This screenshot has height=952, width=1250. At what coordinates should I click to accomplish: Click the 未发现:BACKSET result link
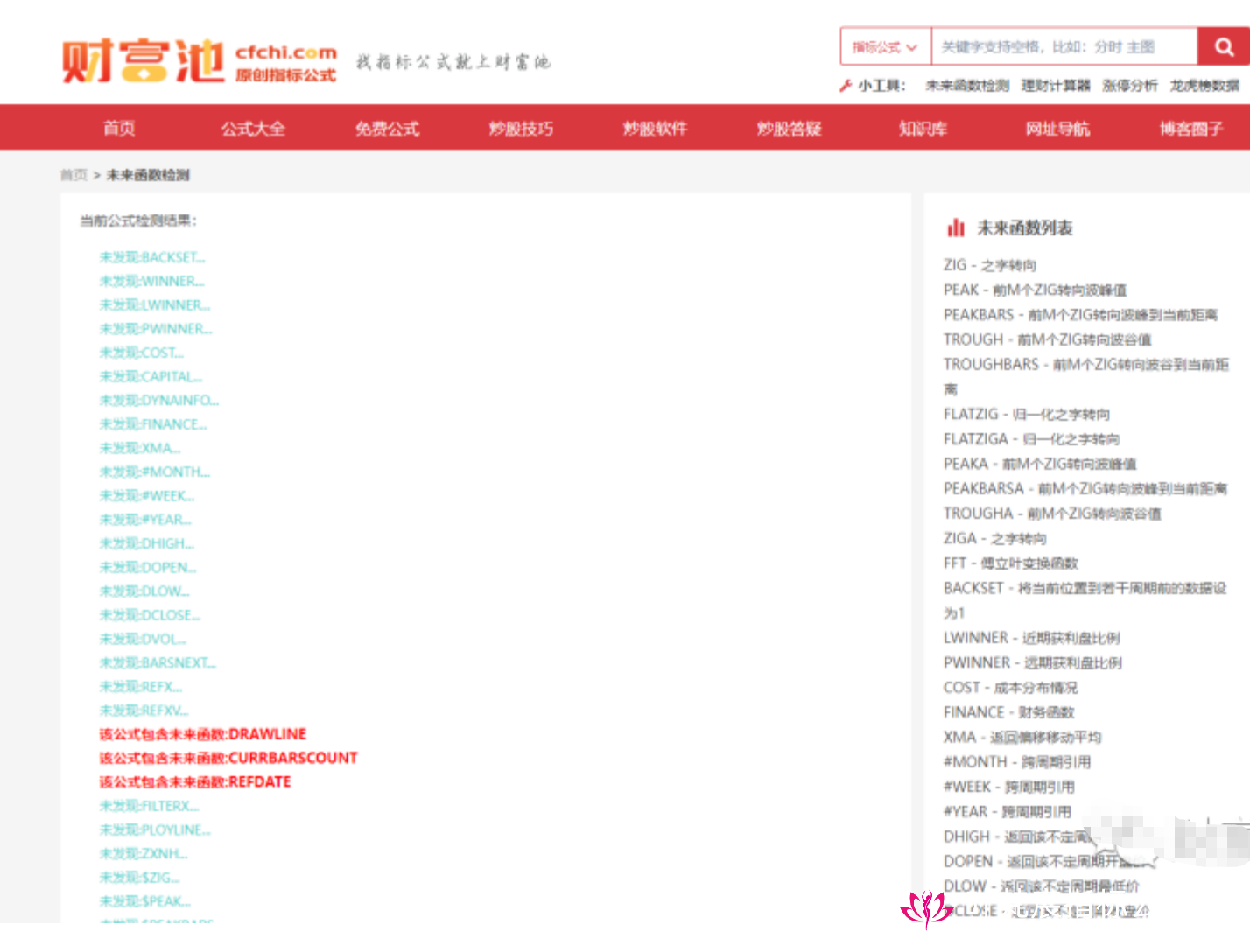(x=152, y=256)
